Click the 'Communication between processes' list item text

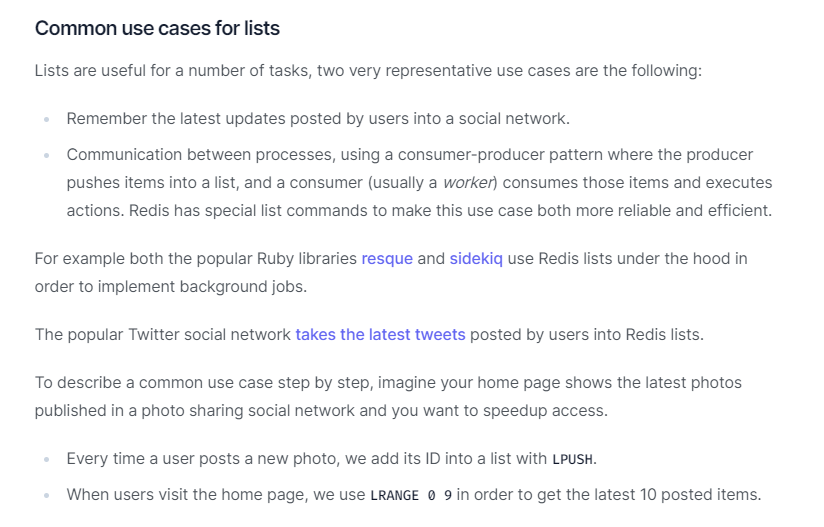click(x=410, y=155)
